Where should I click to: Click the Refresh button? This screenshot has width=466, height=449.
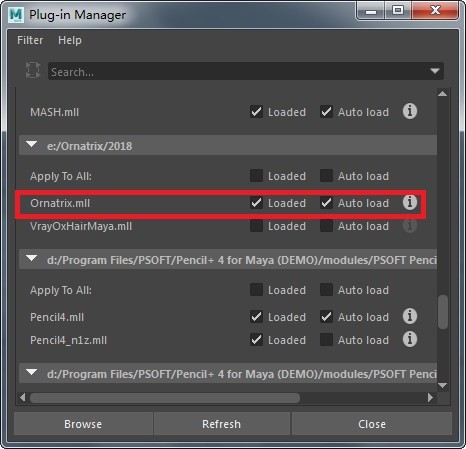(221, 424)
